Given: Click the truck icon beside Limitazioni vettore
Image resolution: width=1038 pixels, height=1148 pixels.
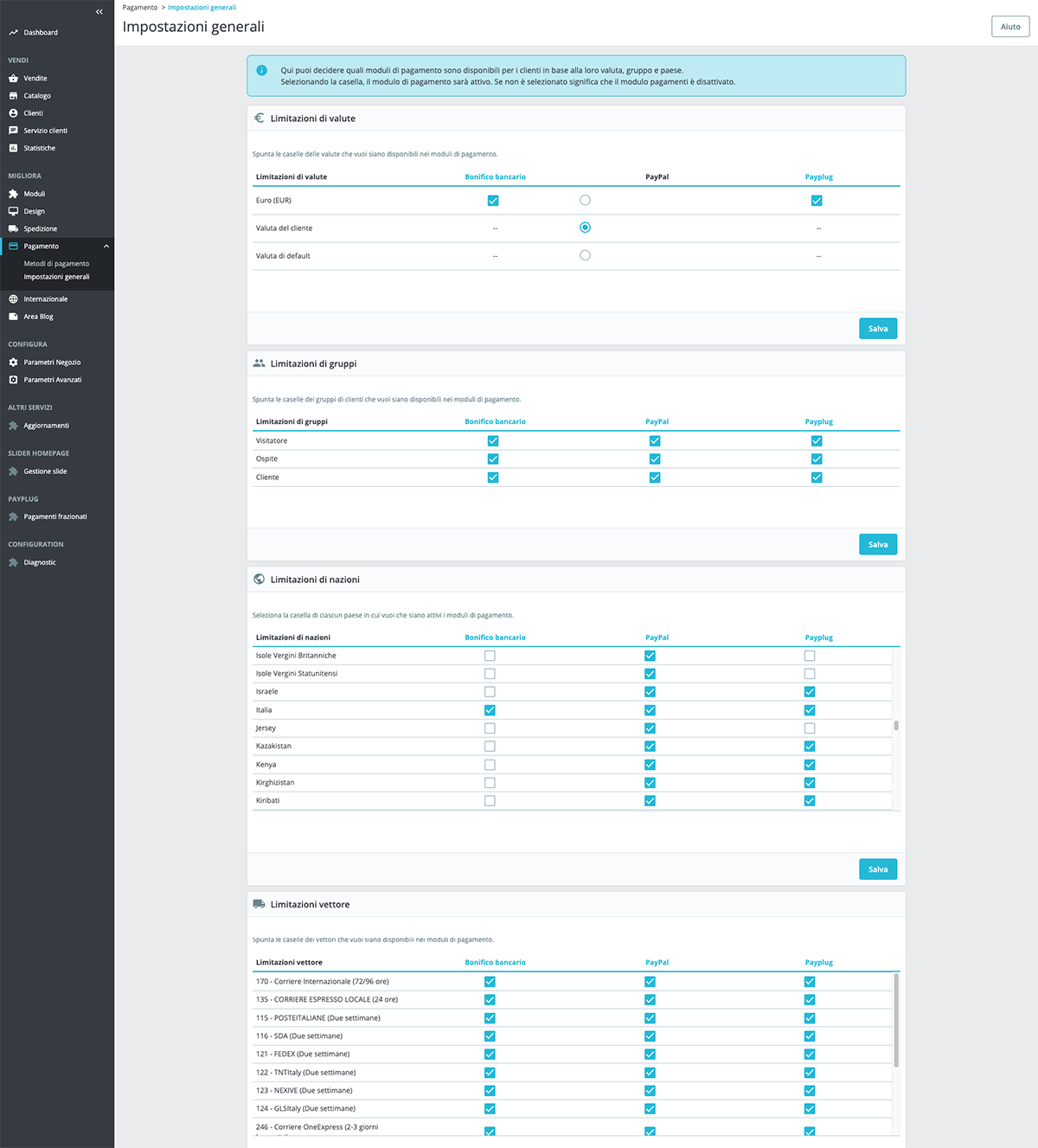Looking at the screenshot, I should (259, 904).
